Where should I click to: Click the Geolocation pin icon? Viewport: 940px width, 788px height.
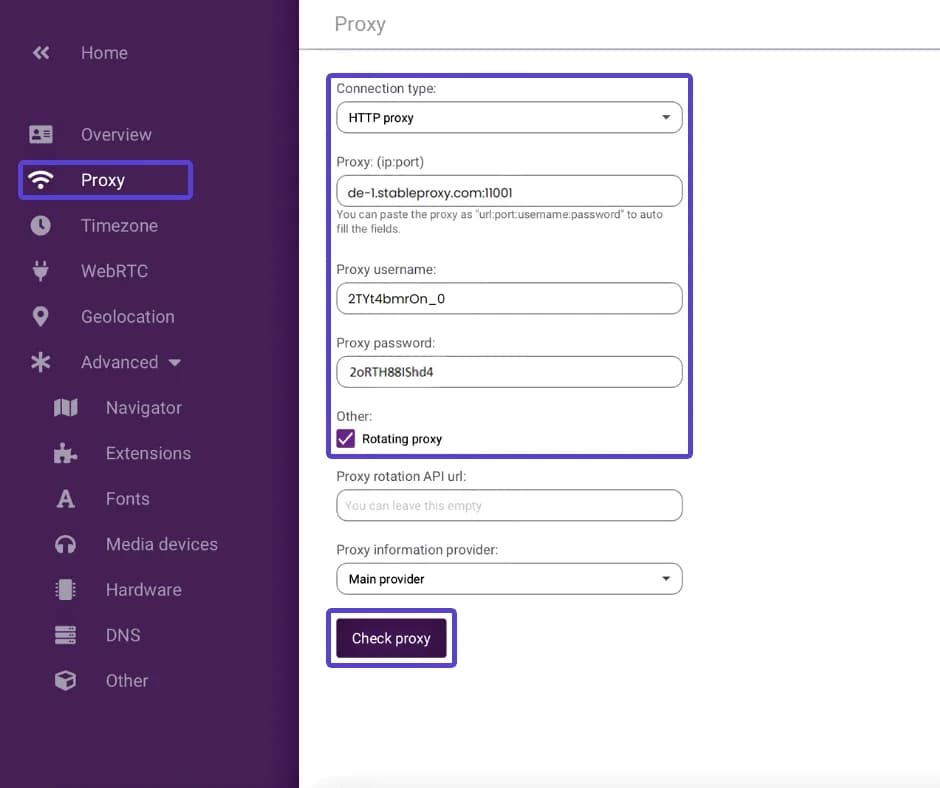click(x=41, y=317)
